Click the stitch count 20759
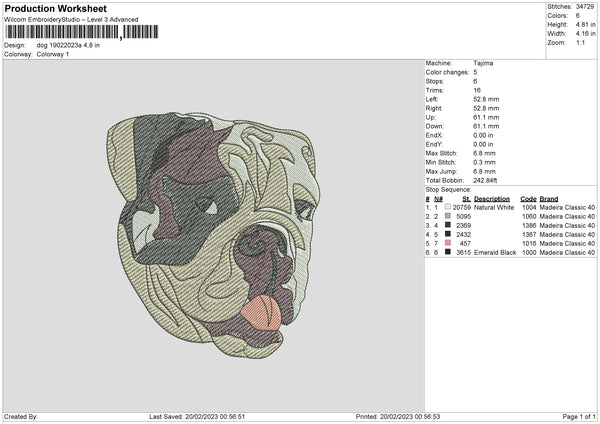Image resolution: width=600 pixels, height=424 pixels. click(x=461, y=207)
